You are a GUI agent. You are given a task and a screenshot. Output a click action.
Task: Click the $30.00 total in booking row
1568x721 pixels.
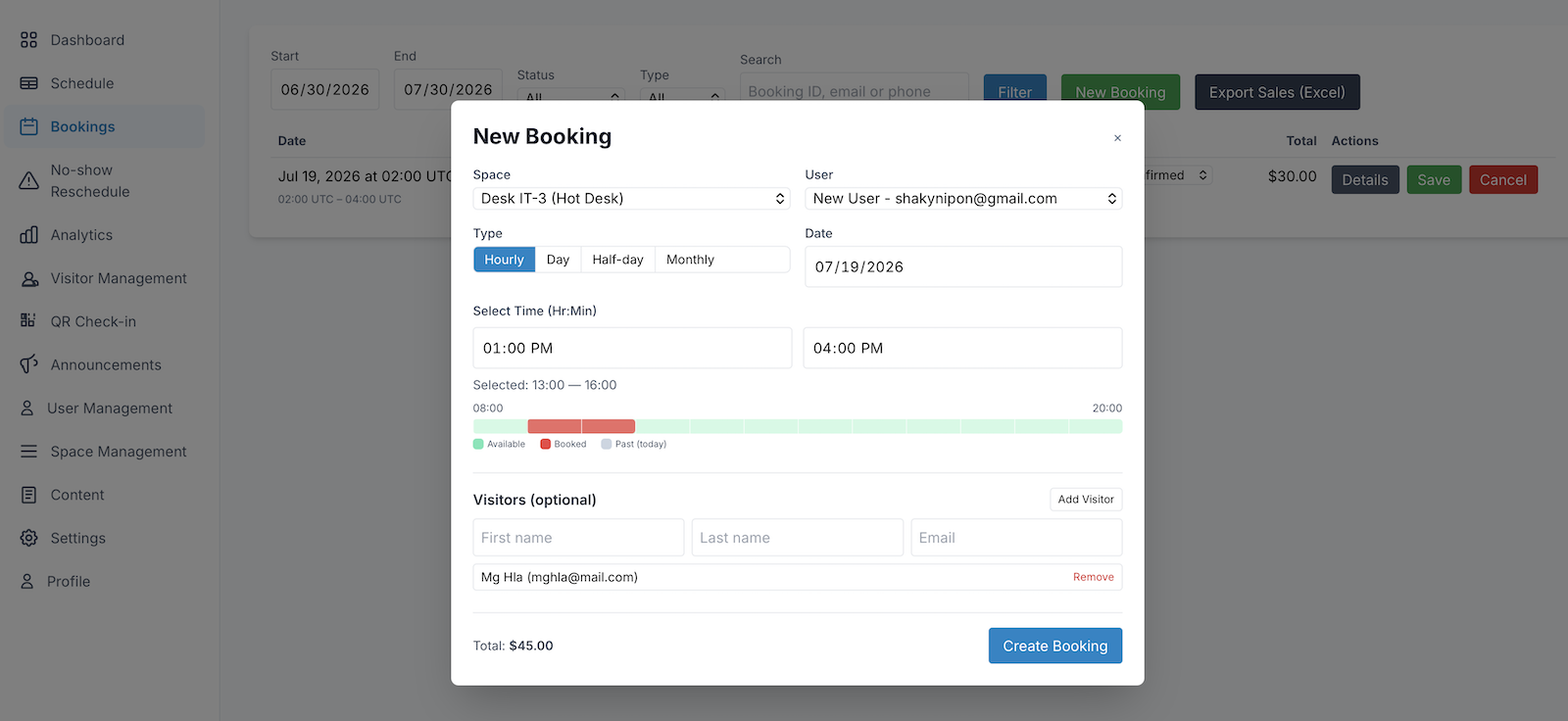1293,176
